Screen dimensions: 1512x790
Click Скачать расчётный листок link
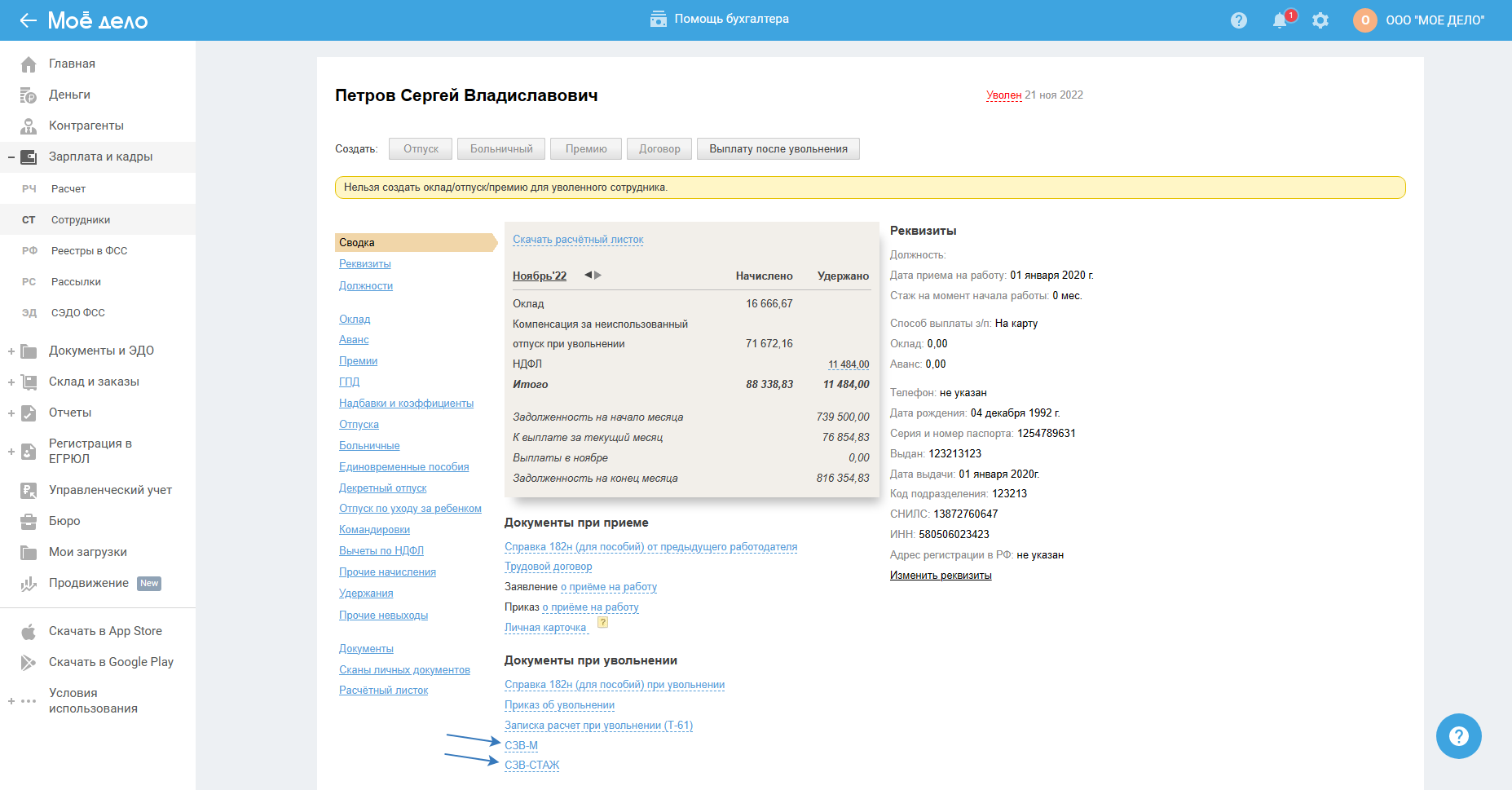click(578, 240)
